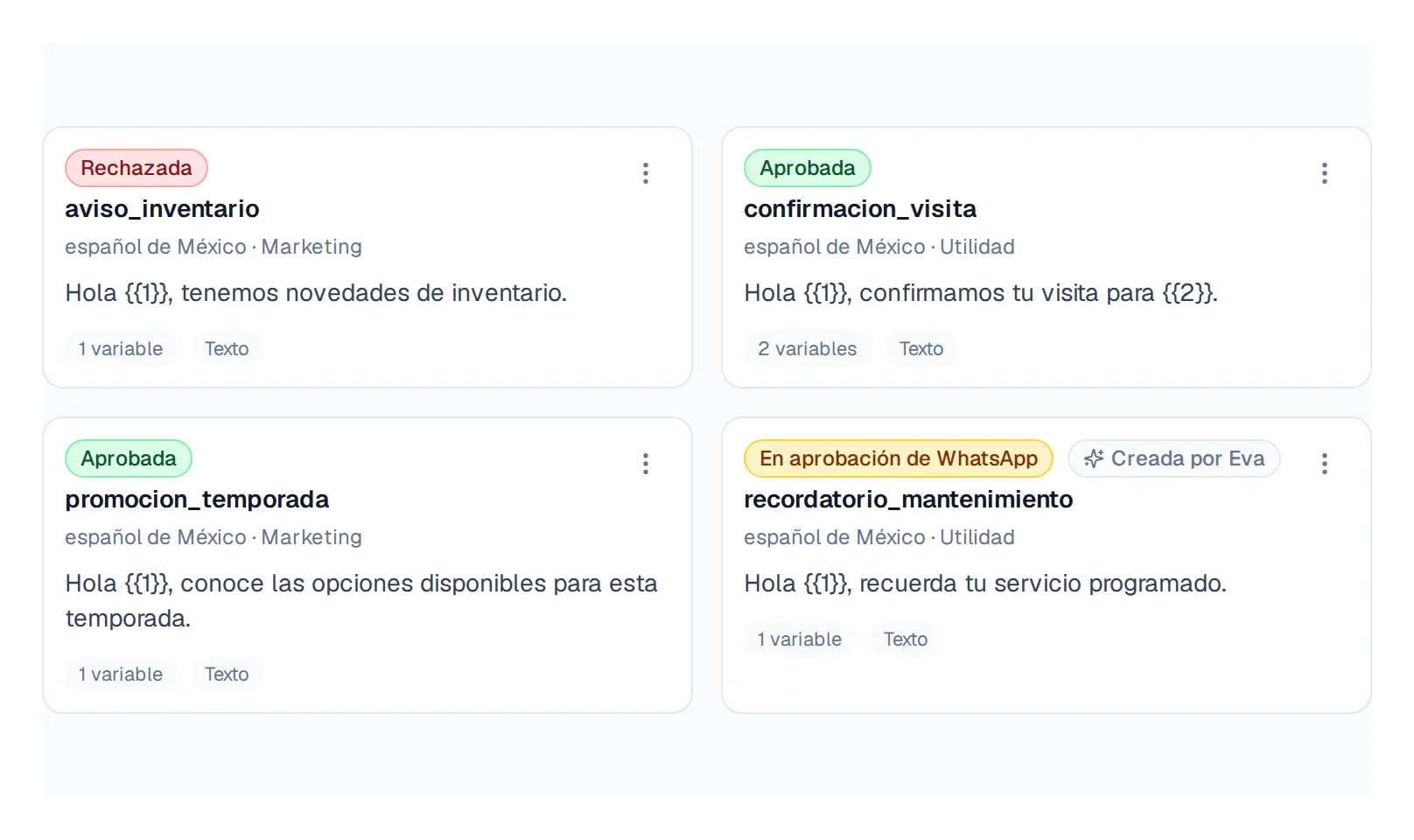Click 'español de México · Marketing' under promocion_temporada
This screenshot has height=840, width=1414.
coord(213,537)
